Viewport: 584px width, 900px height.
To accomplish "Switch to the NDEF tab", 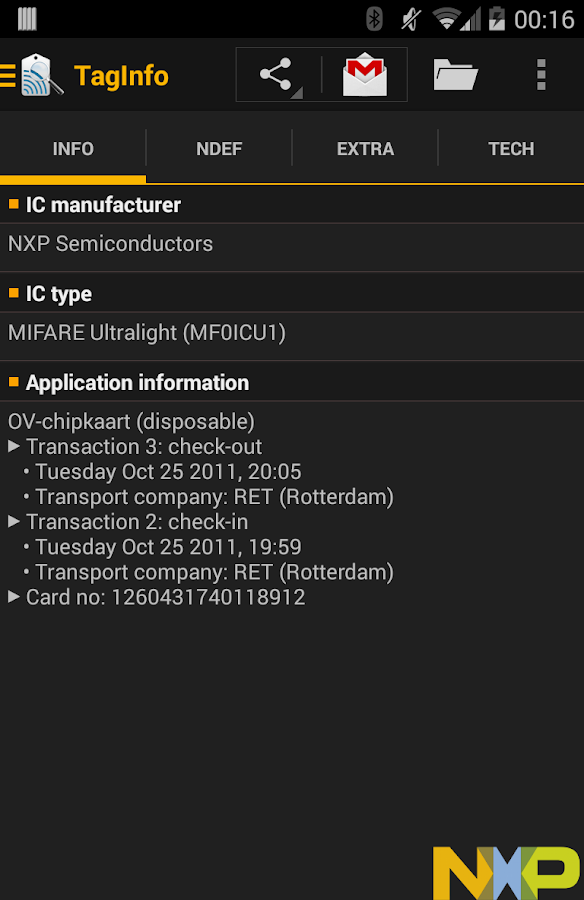I will tap(219, 148).
